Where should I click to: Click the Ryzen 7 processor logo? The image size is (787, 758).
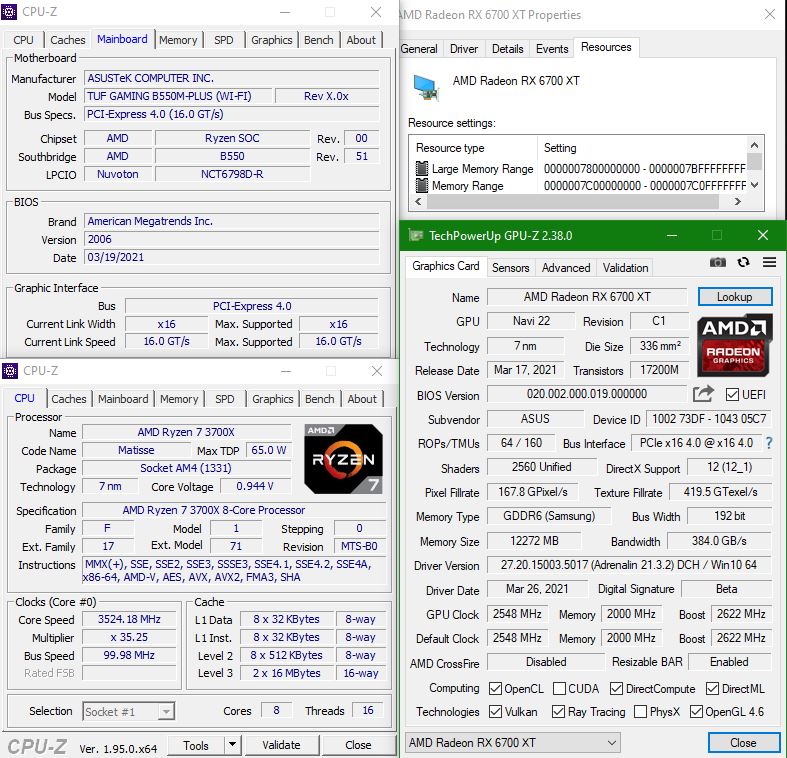(x=343, y=459)
